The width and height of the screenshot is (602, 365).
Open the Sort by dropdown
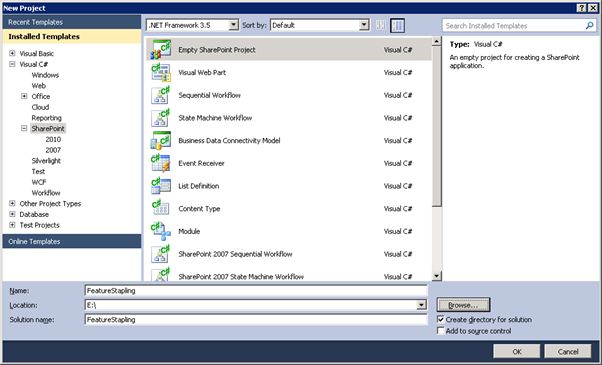click(364, 25)
